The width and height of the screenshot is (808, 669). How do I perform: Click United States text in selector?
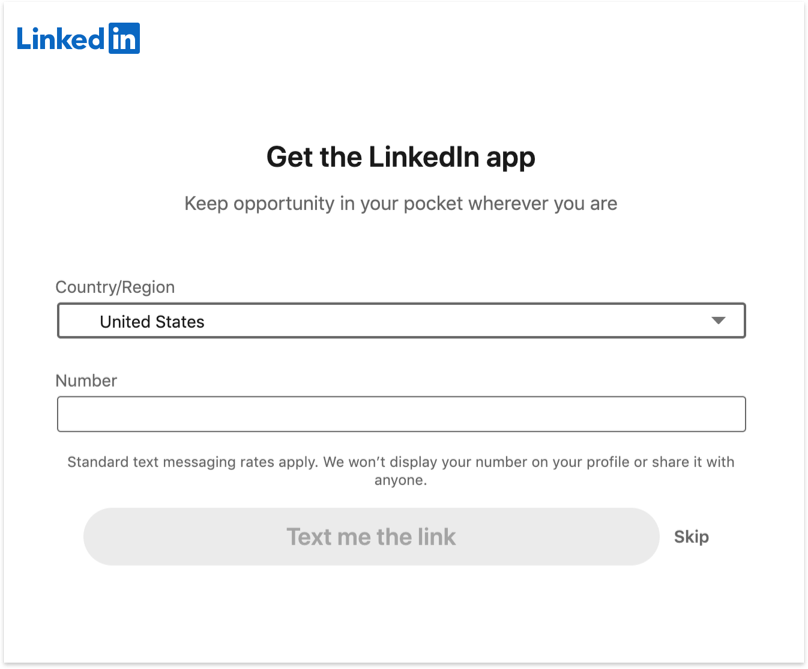(x=151, y=321)
